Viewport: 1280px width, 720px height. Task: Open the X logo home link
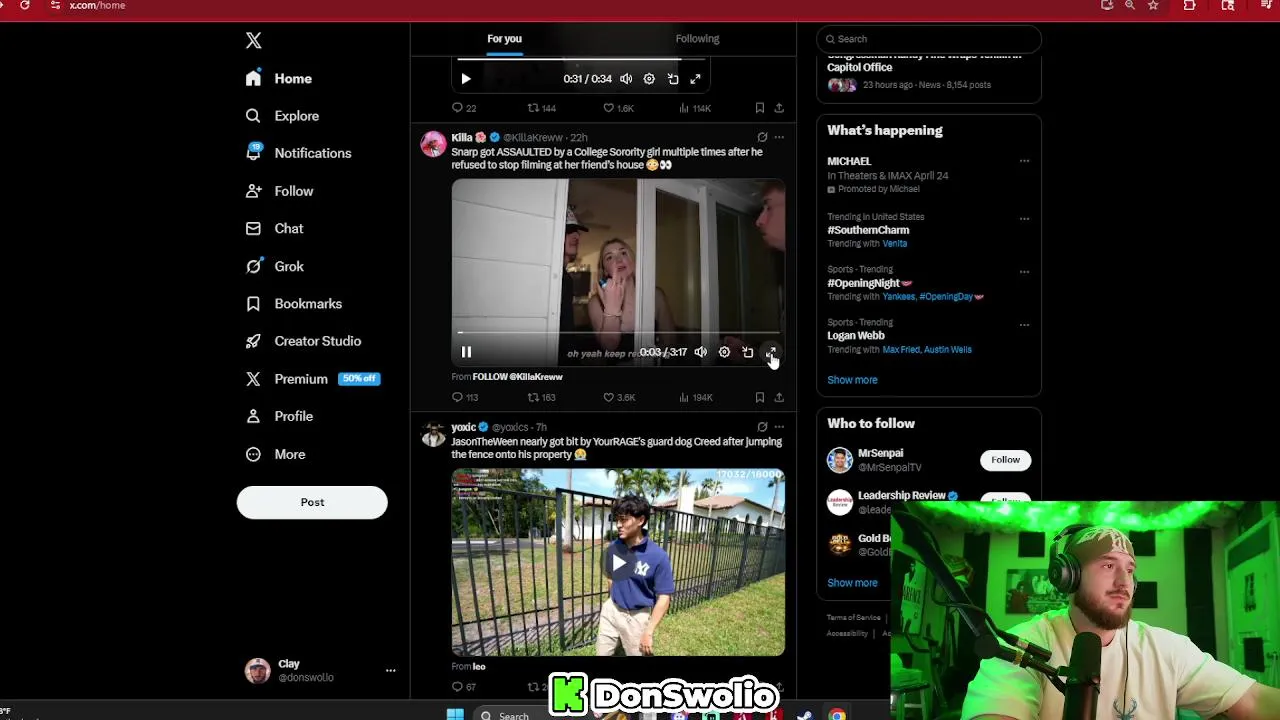(253, 40)
